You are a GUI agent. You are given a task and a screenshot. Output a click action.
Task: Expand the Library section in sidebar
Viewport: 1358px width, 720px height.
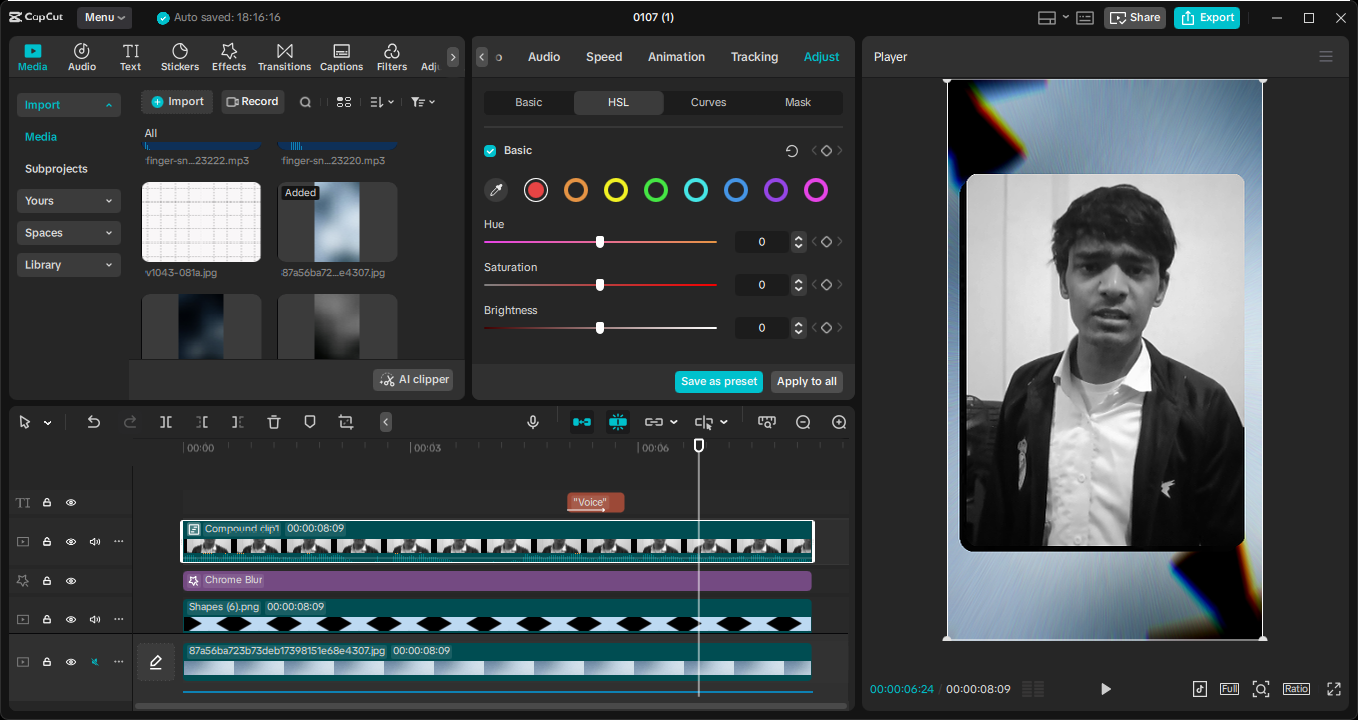click(68, 265)
